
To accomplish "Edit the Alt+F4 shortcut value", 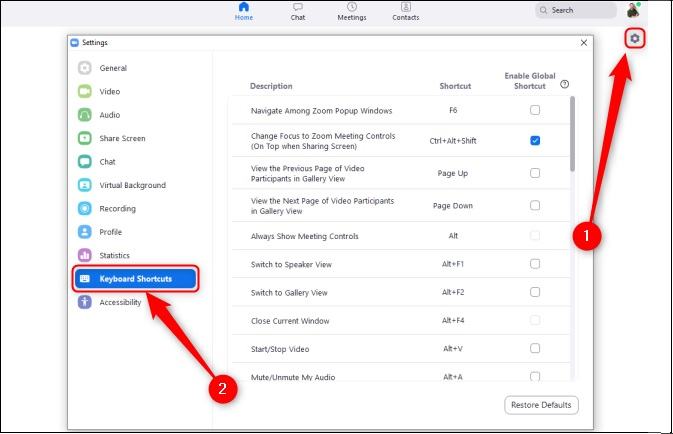I will [x=453, y=320].
